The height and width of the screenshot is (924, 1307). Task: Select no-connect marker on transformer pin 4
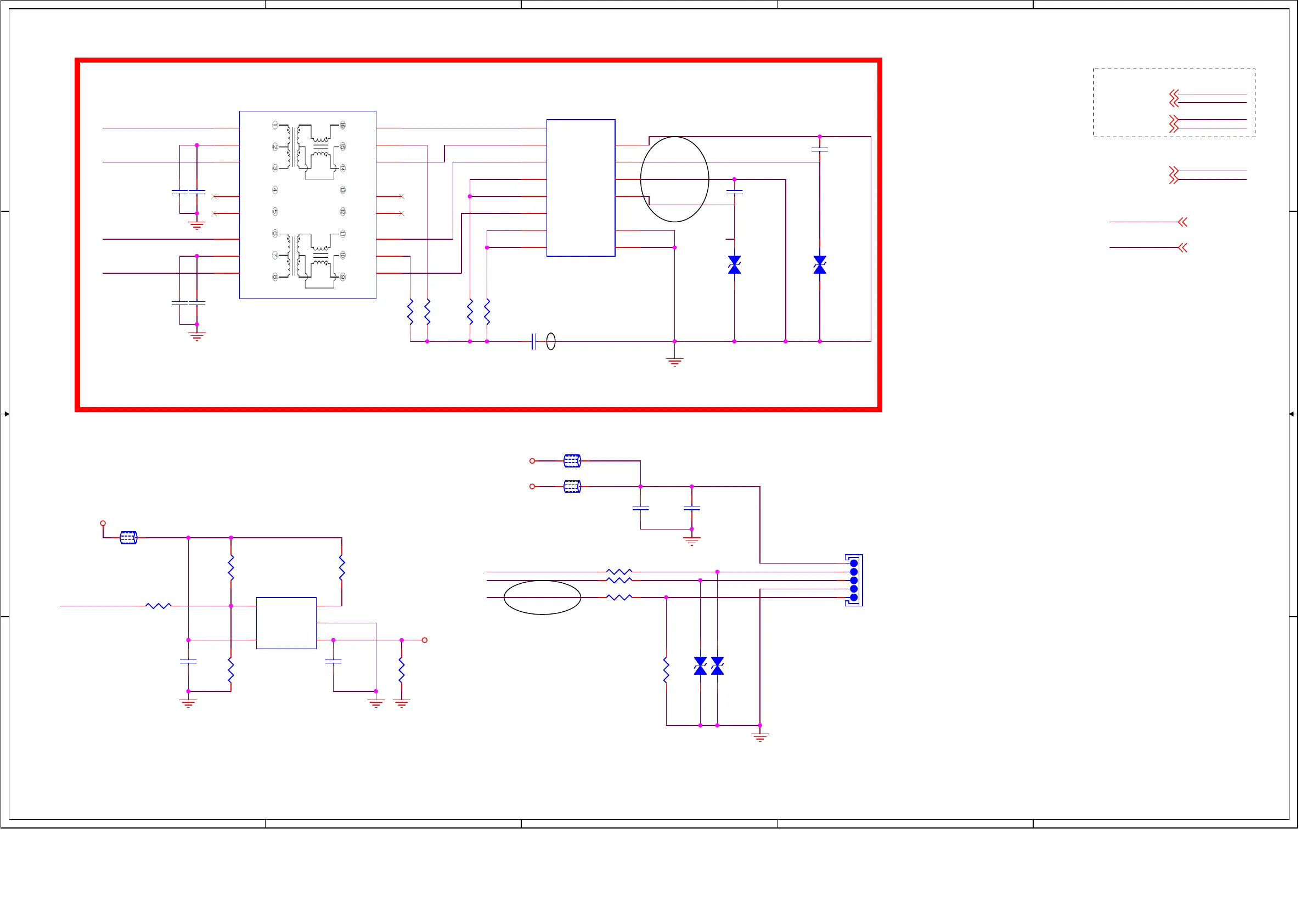(x=214, y=196)
